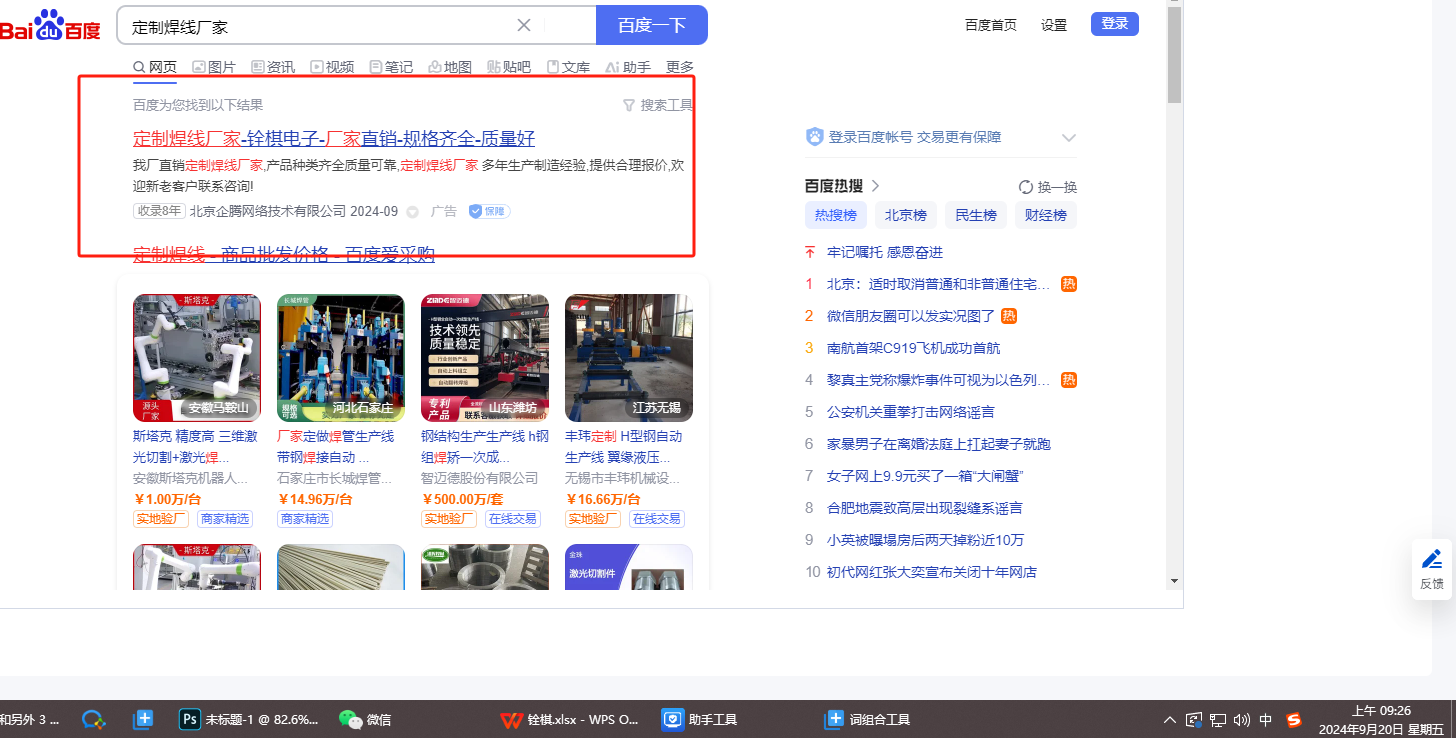1456x738 pixels.
Task: Click the 保障 shield badge
Action: tap(490, 211)
